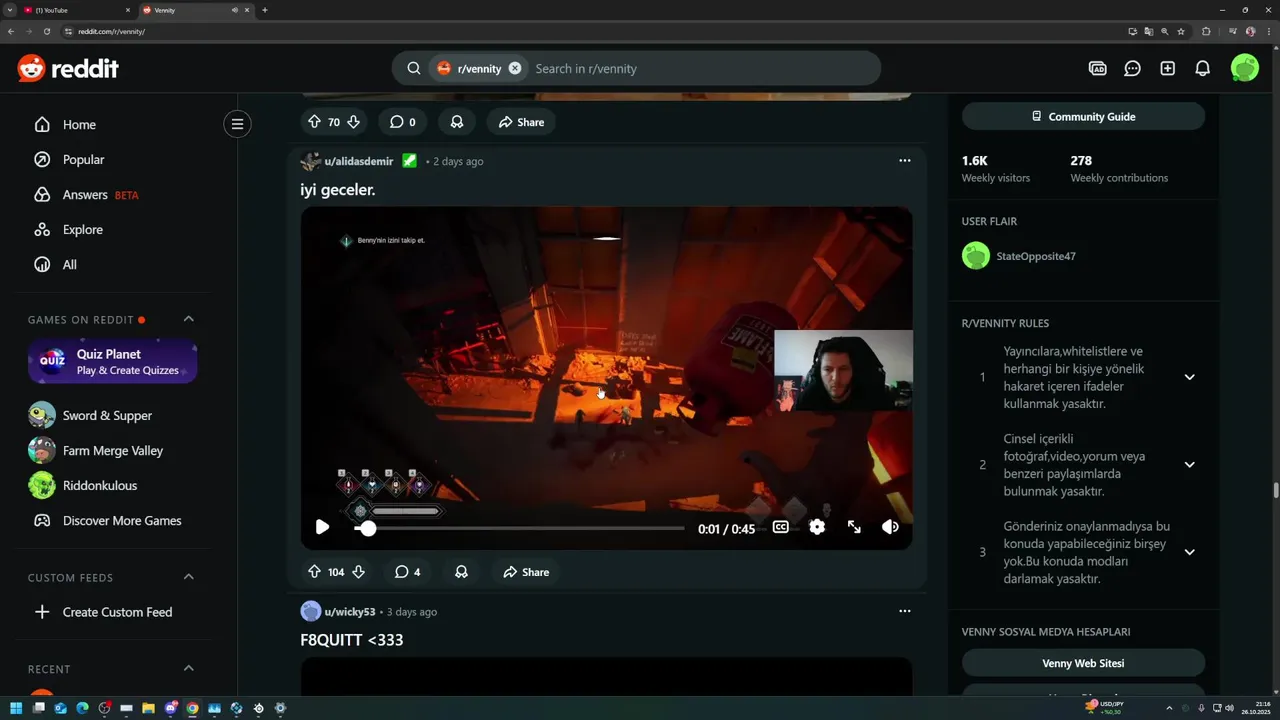Switch to the YouTube browser tab

click(x=78, y=10)
